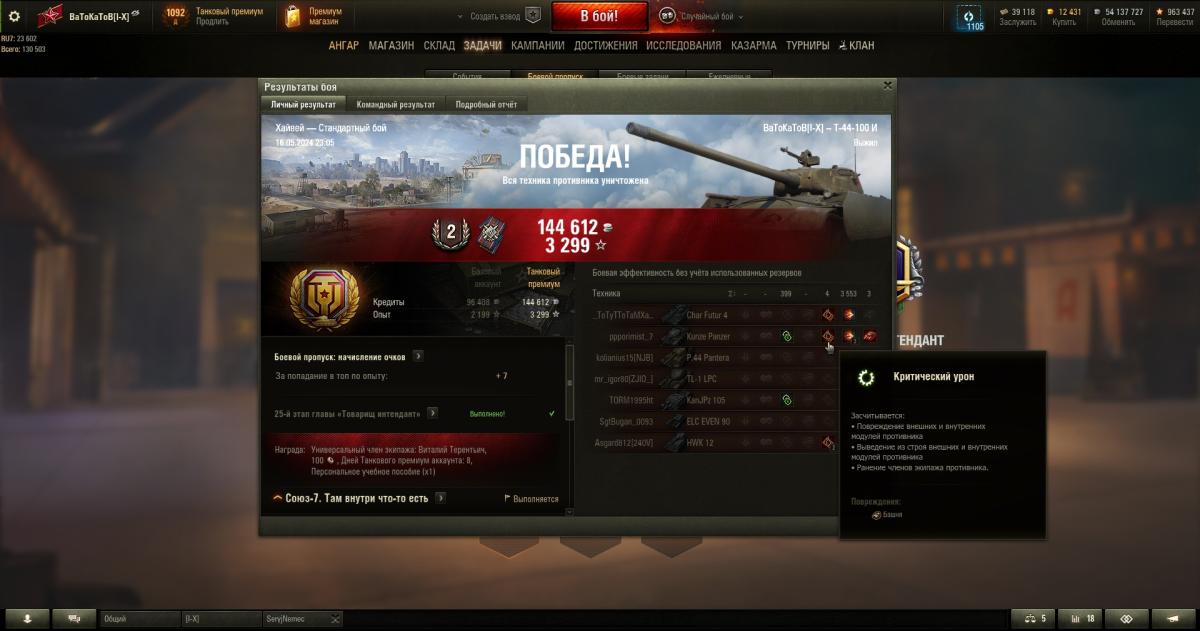This screenshot has height=631, width=1200.
Task: Click the Премиум магазин shop icon
Action: coord(292,16)
